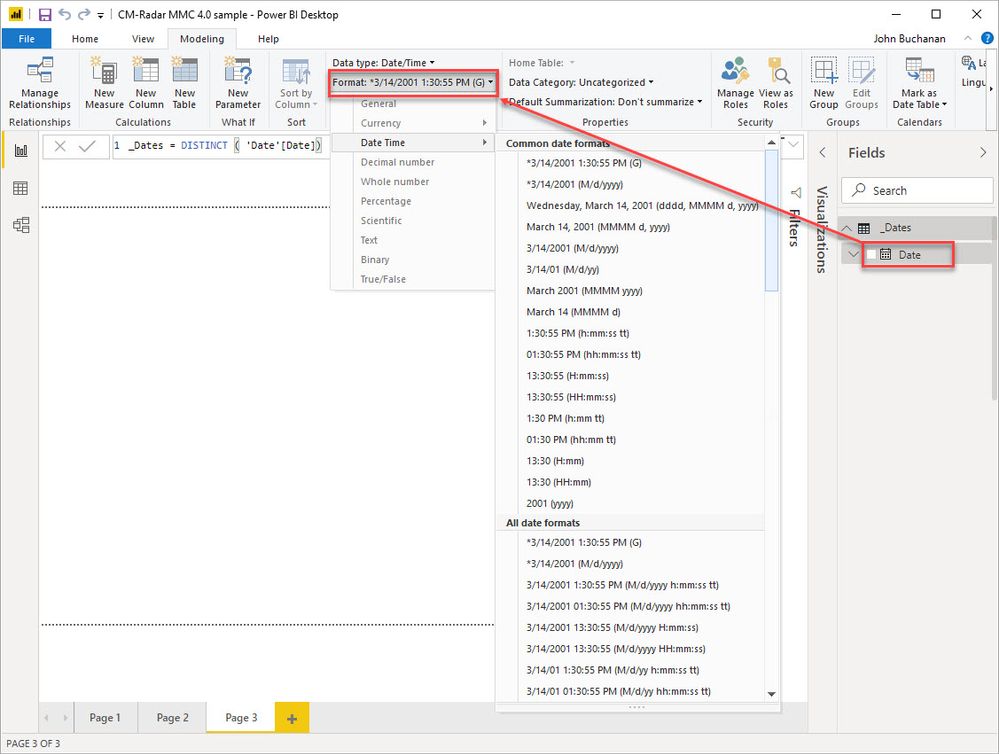Select Date Time format submenu
Screen dimensions: 999x754
point(413,143)
